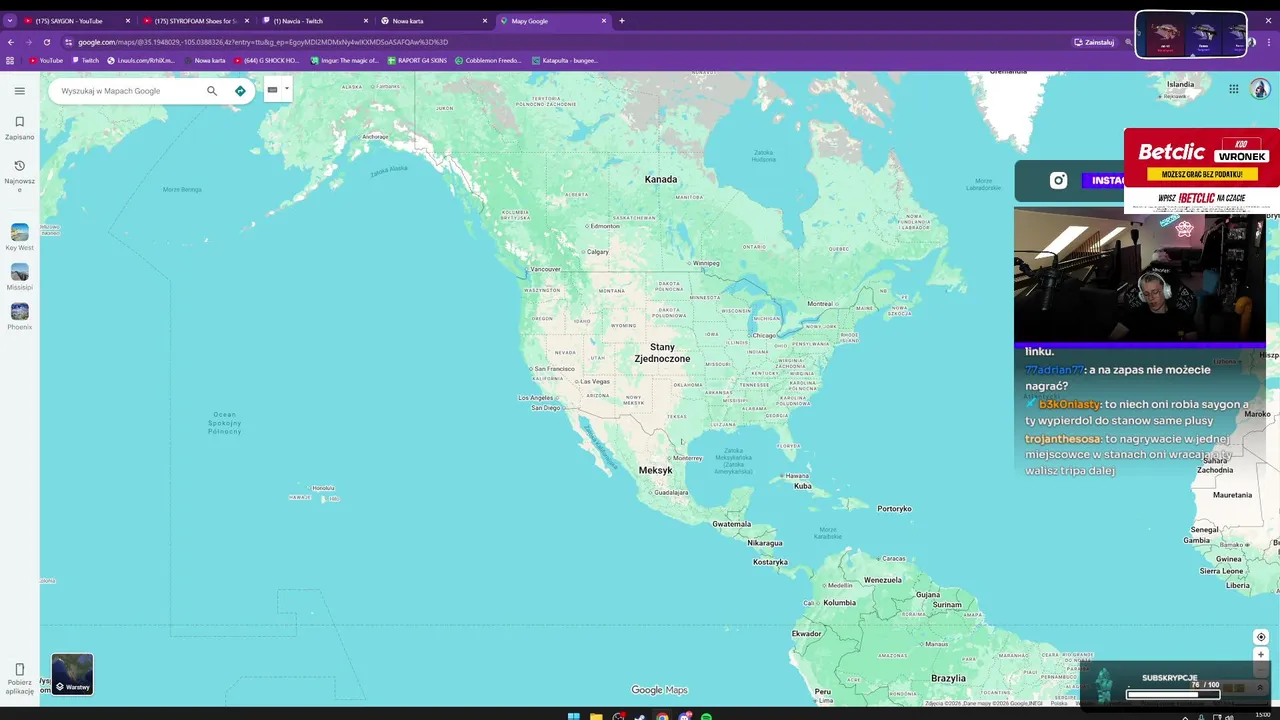The height and width of the screenshot is (720, 1280).
Task: Click the browser forward arrow
Action: pos(29,42)
